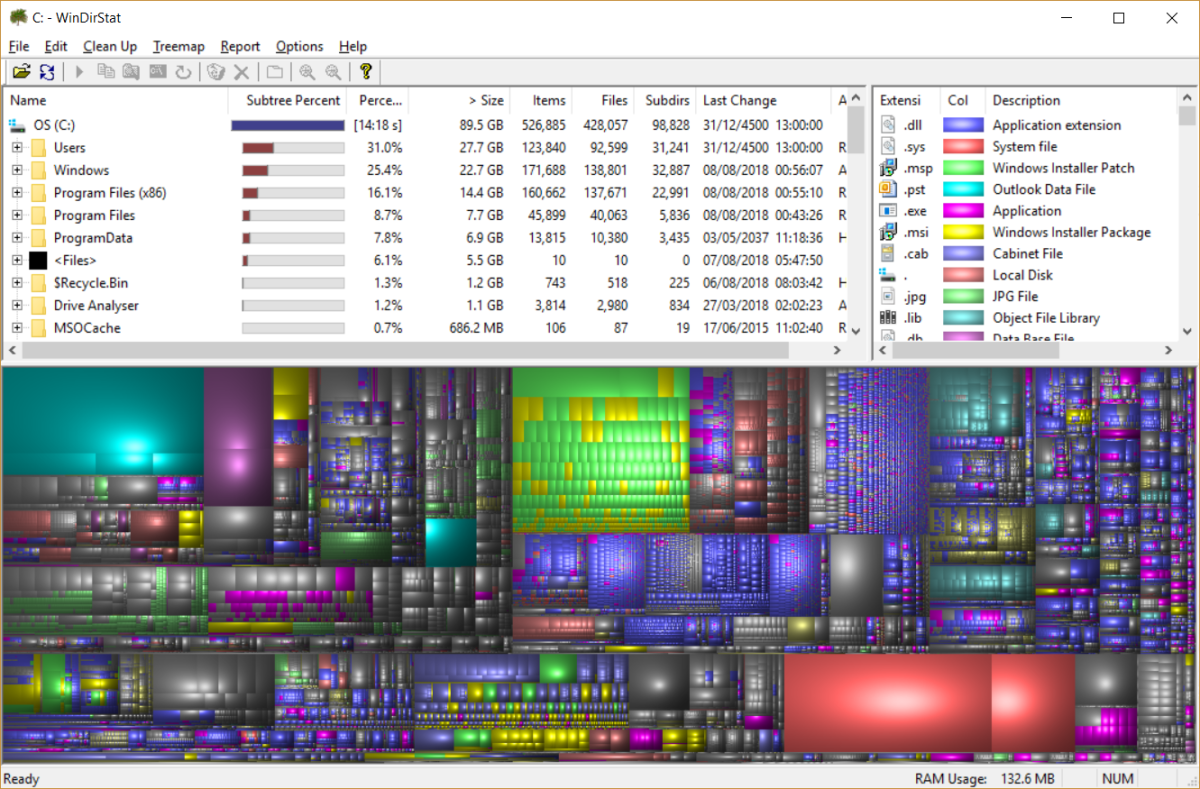Viewport: 1200px width, 789px height.
Task: Click the Refresh All toolbar icon
Action: pos(47,71)
